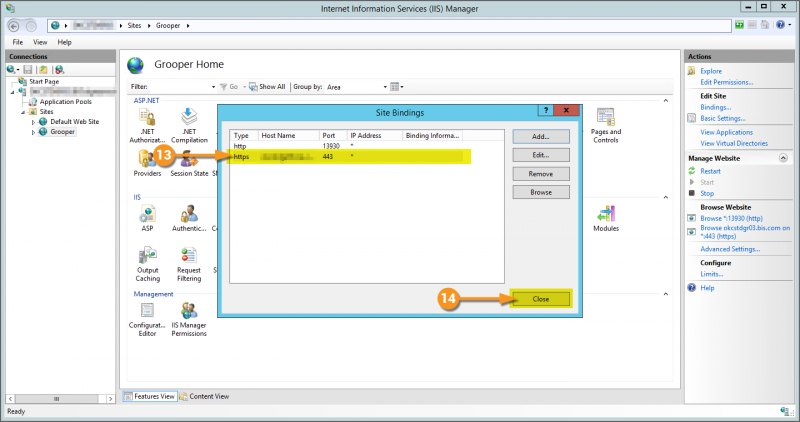Click the View Applications link
The image size is (800, 422).
[727, 132]
